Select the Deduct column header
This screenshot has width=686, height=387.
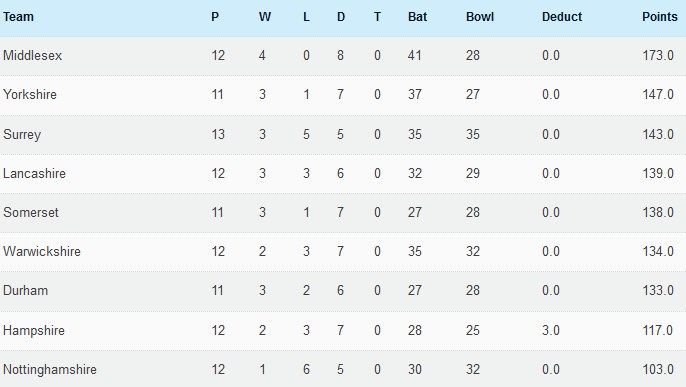pos(562,17)
